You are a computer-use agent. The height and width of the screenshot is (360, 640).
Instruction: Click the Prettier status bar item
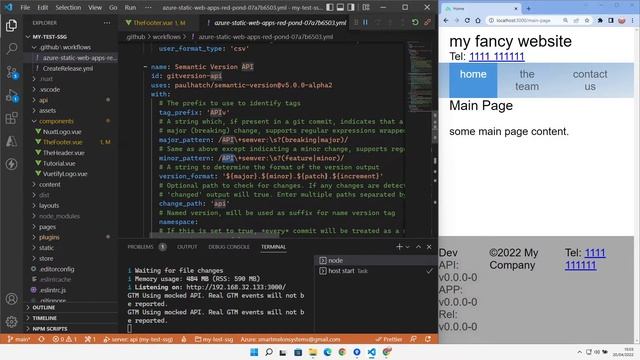[389, 339]
